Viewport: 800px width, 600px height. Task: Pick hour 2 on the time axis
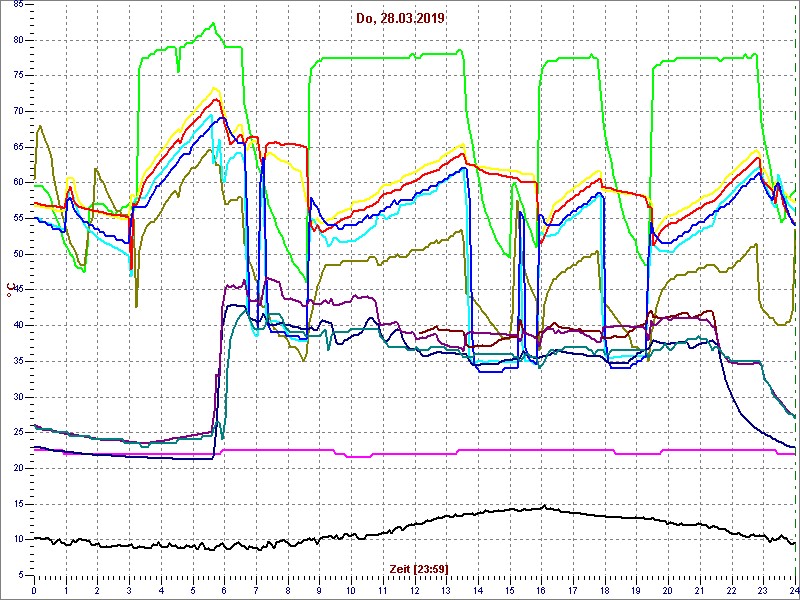97,589
